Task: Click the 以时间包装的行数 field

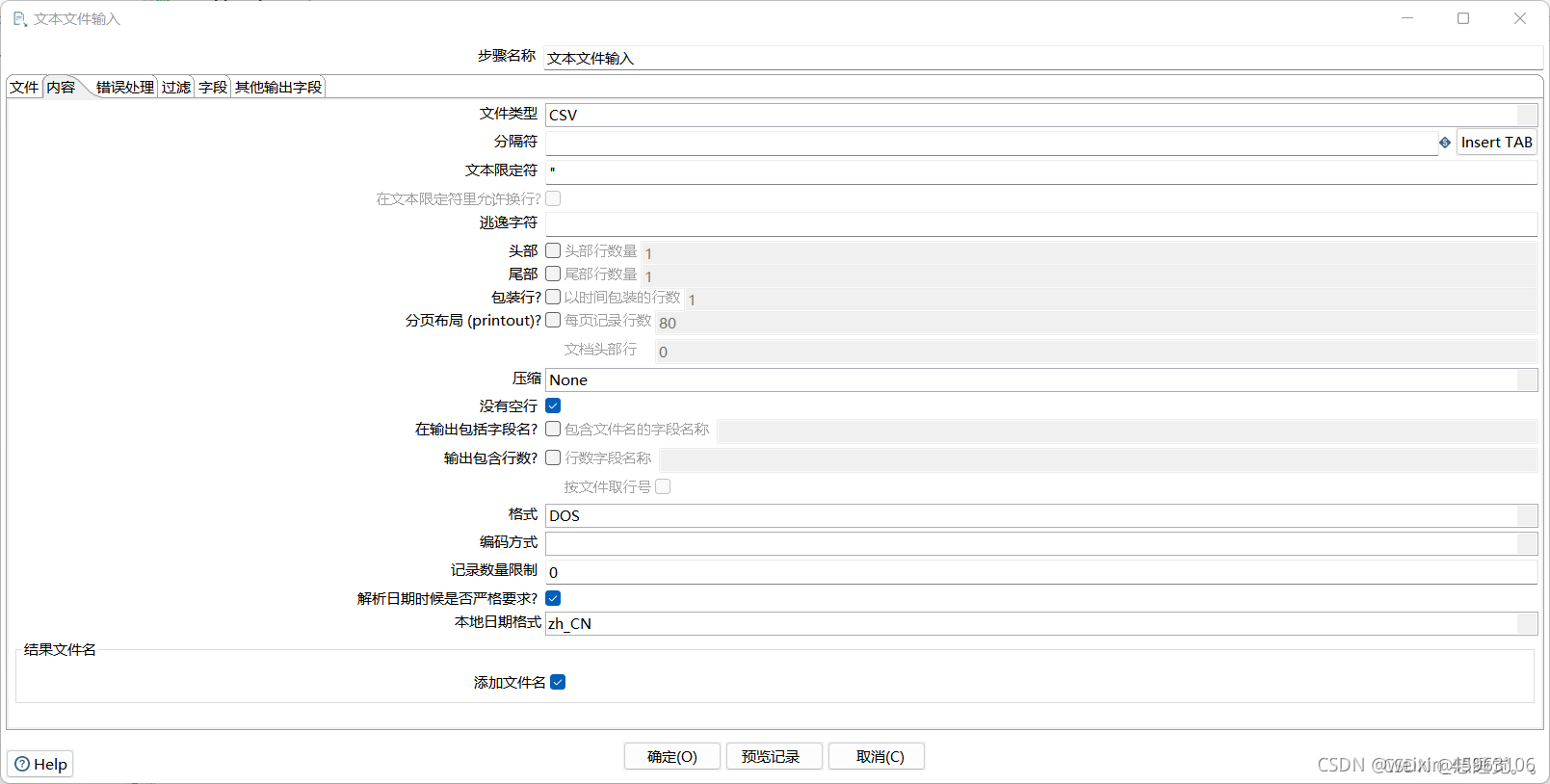Action: pyautogui.click(x=1112, y=299)
